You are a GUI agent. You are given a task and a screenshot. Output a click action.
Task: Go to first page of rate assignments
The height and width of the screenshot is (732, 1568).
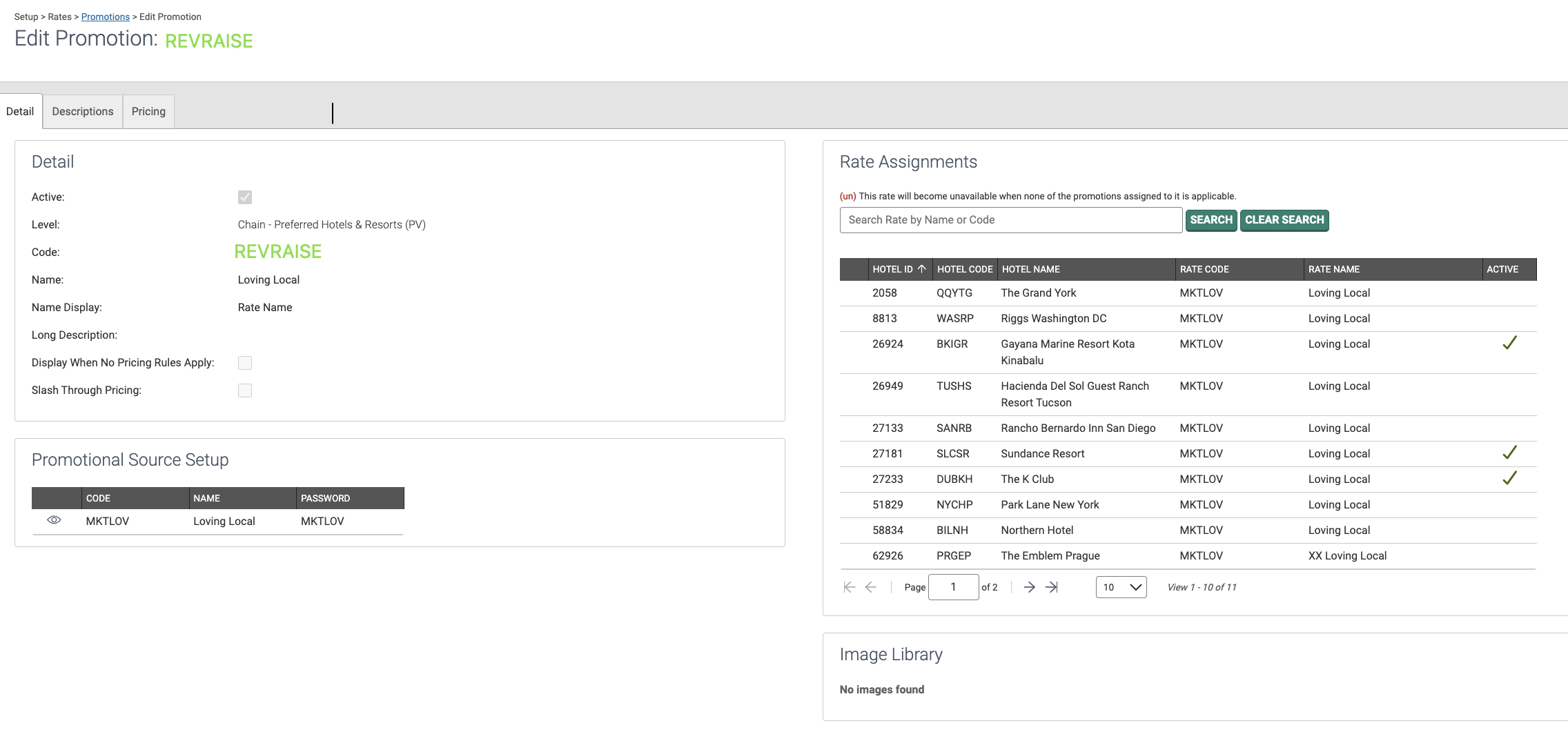tap(850, 587)
